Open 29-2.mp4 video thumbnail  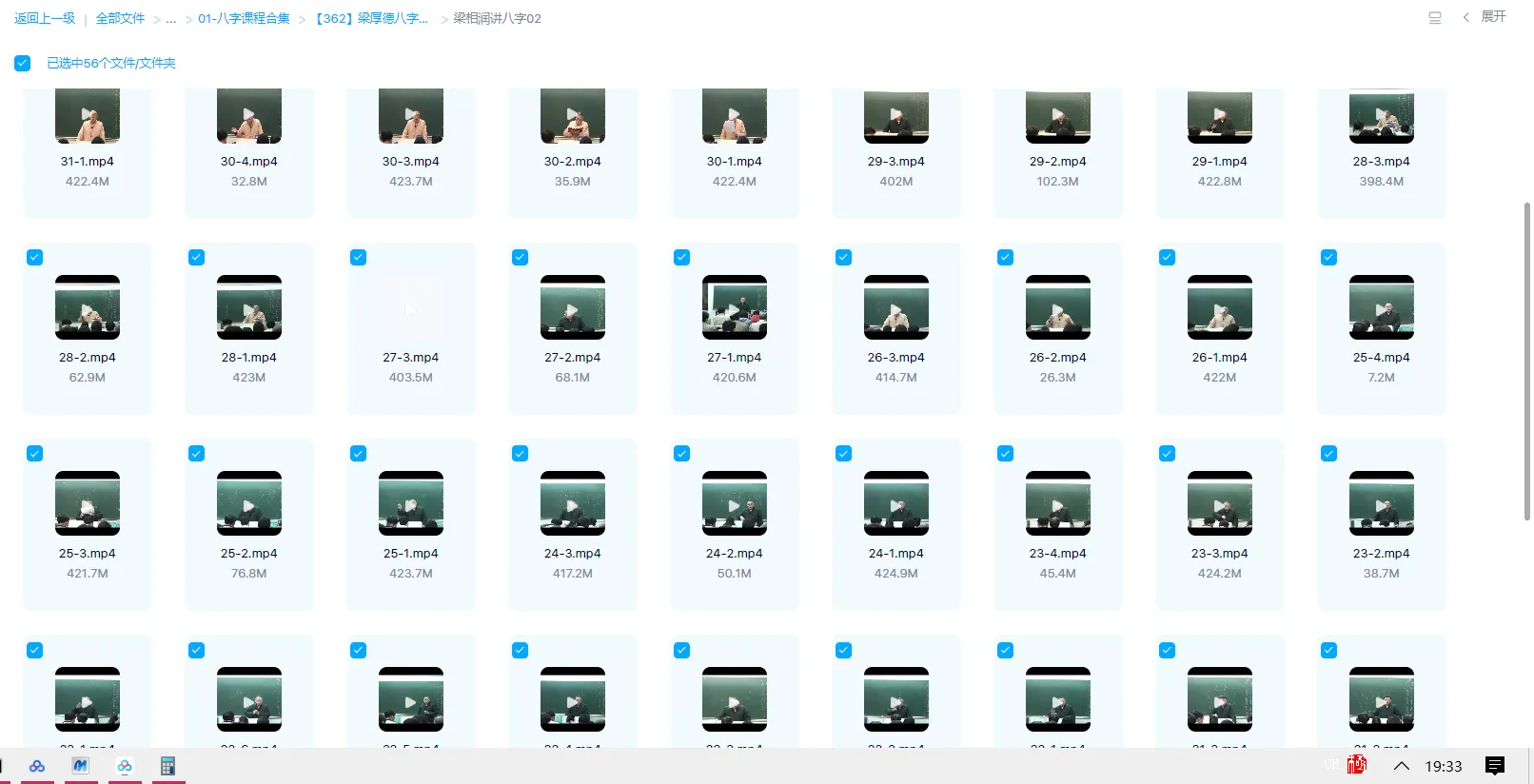coord(1058,115)
